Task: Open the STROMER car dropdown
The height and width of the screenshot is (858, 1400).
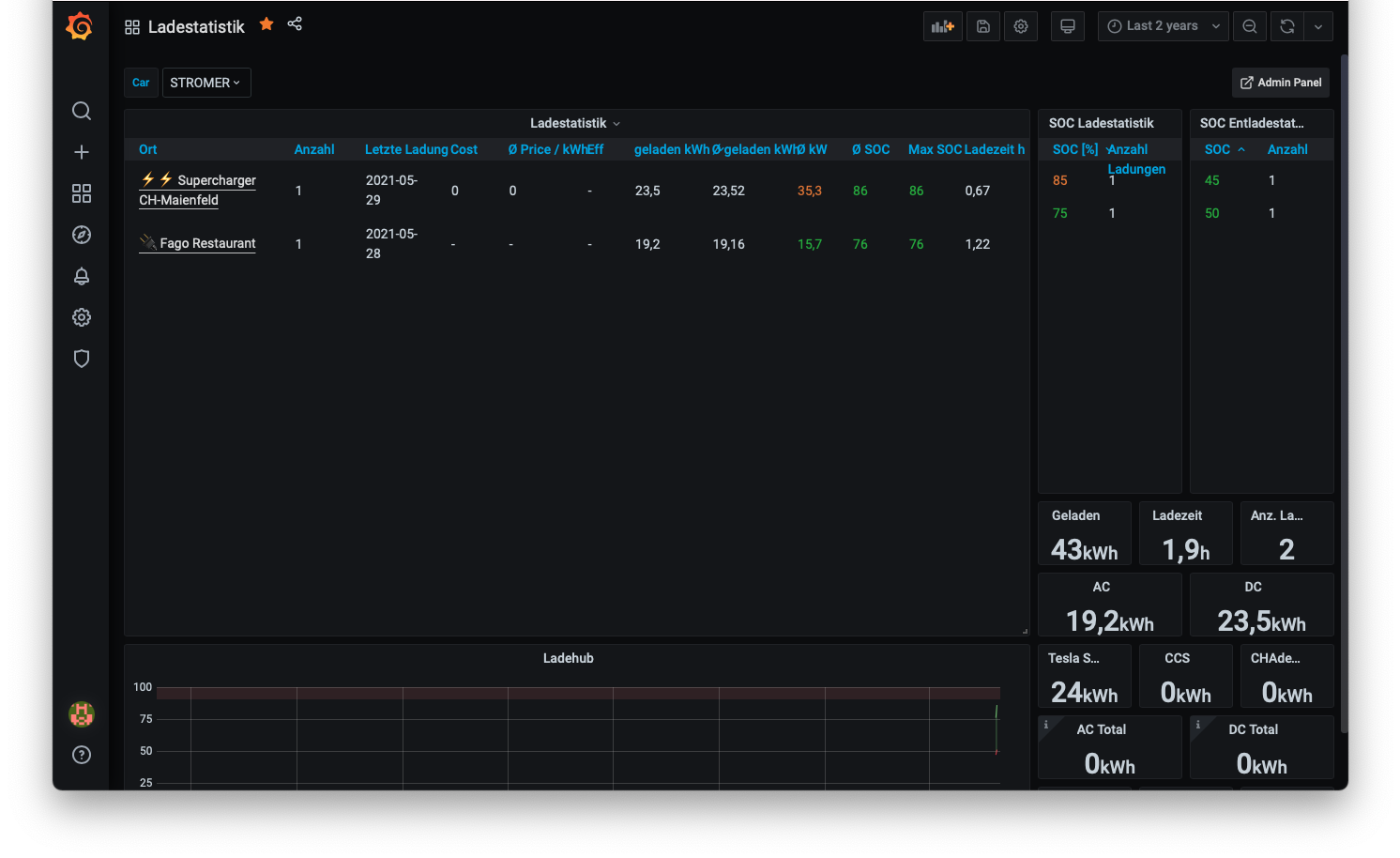Action: 205,83
